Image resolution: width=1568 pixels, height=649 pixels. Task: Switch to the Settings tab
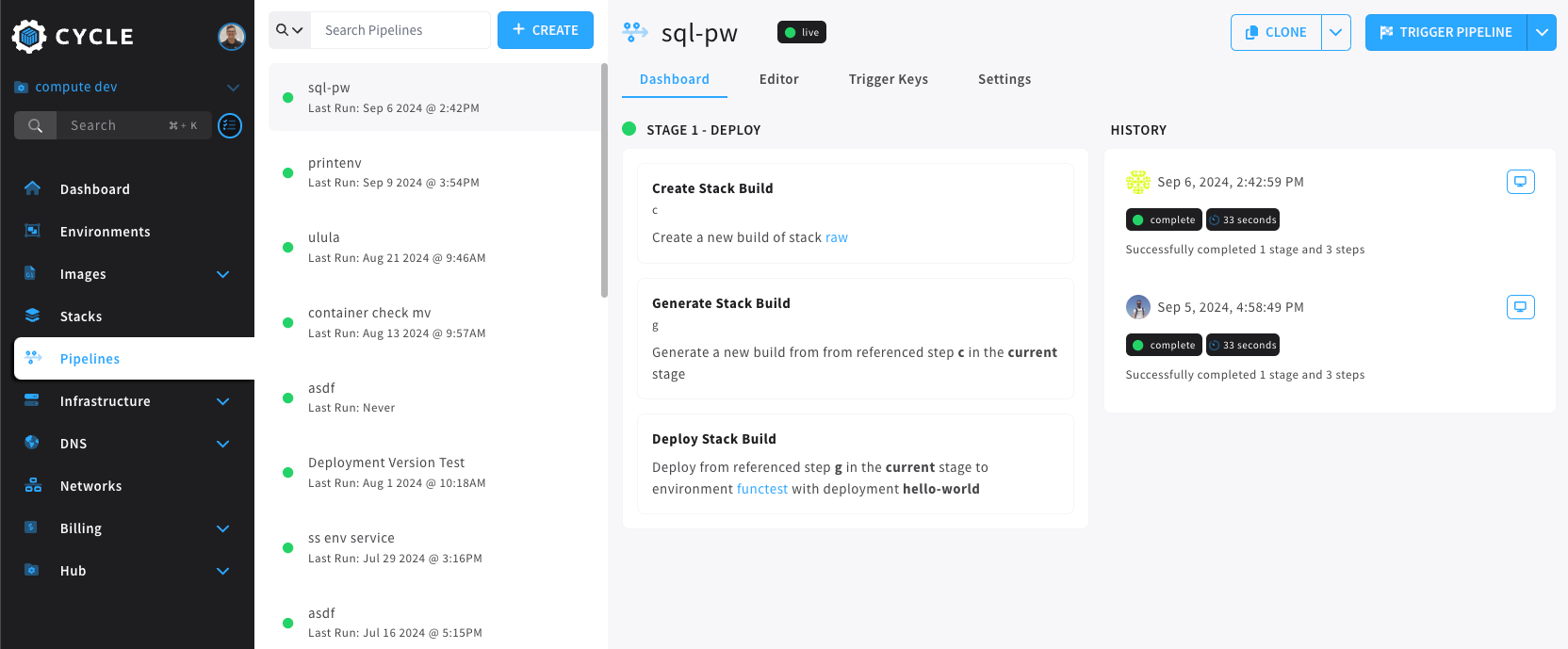pos(1004,79)
